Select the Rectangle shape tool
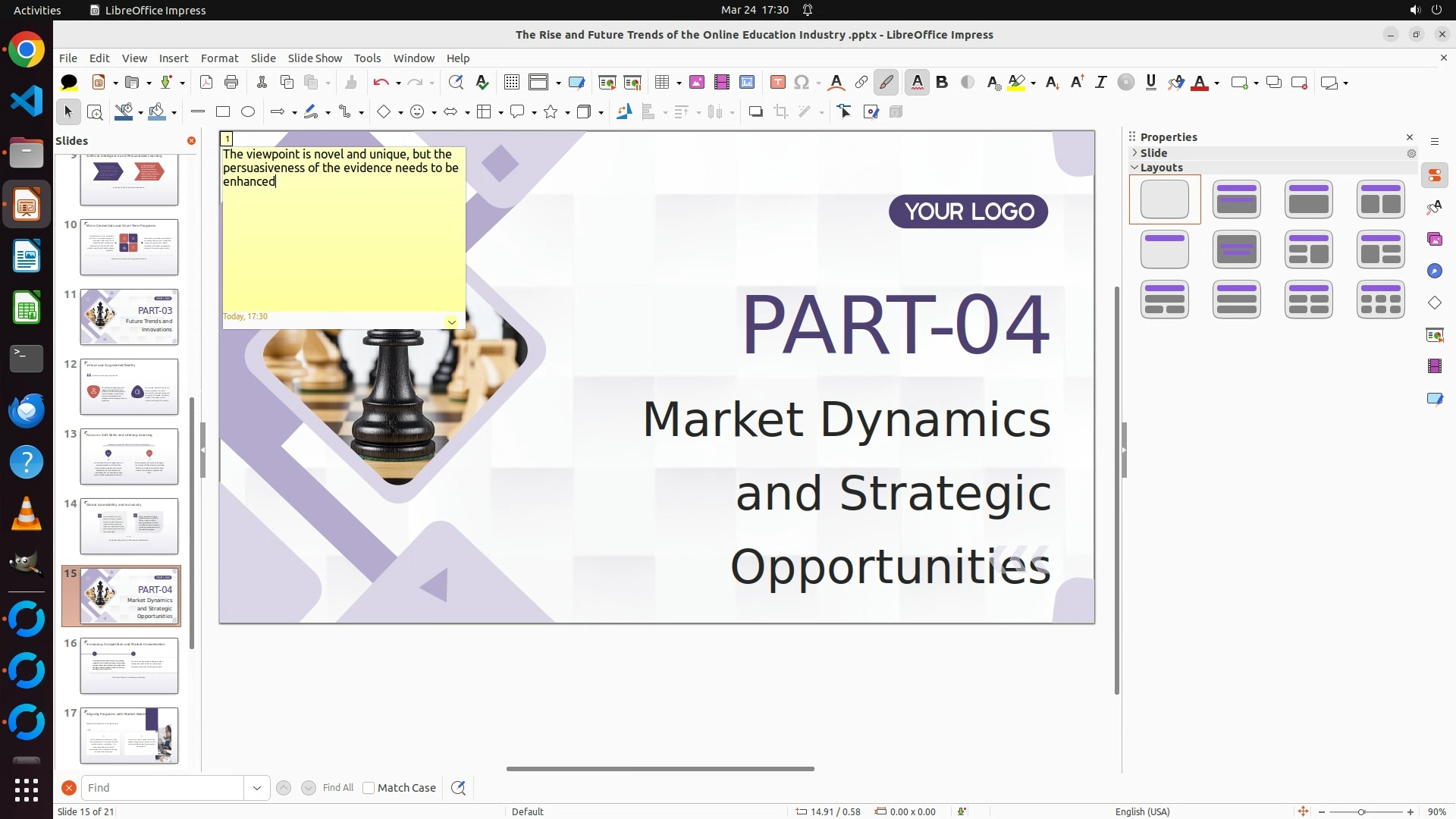This screenshot has height=819, width=1456. pyautogui.click(x=223, y=112)
